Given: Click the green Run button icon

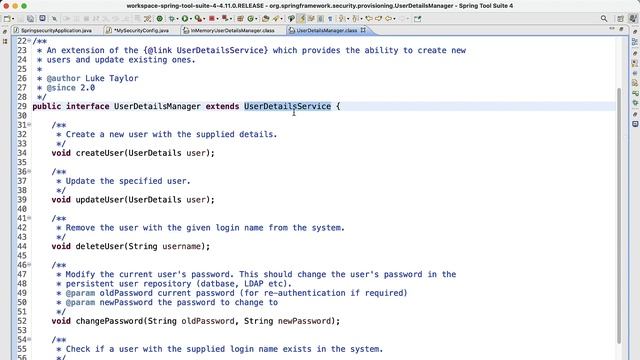Looking at the screenshot, I should click(185, 19).
